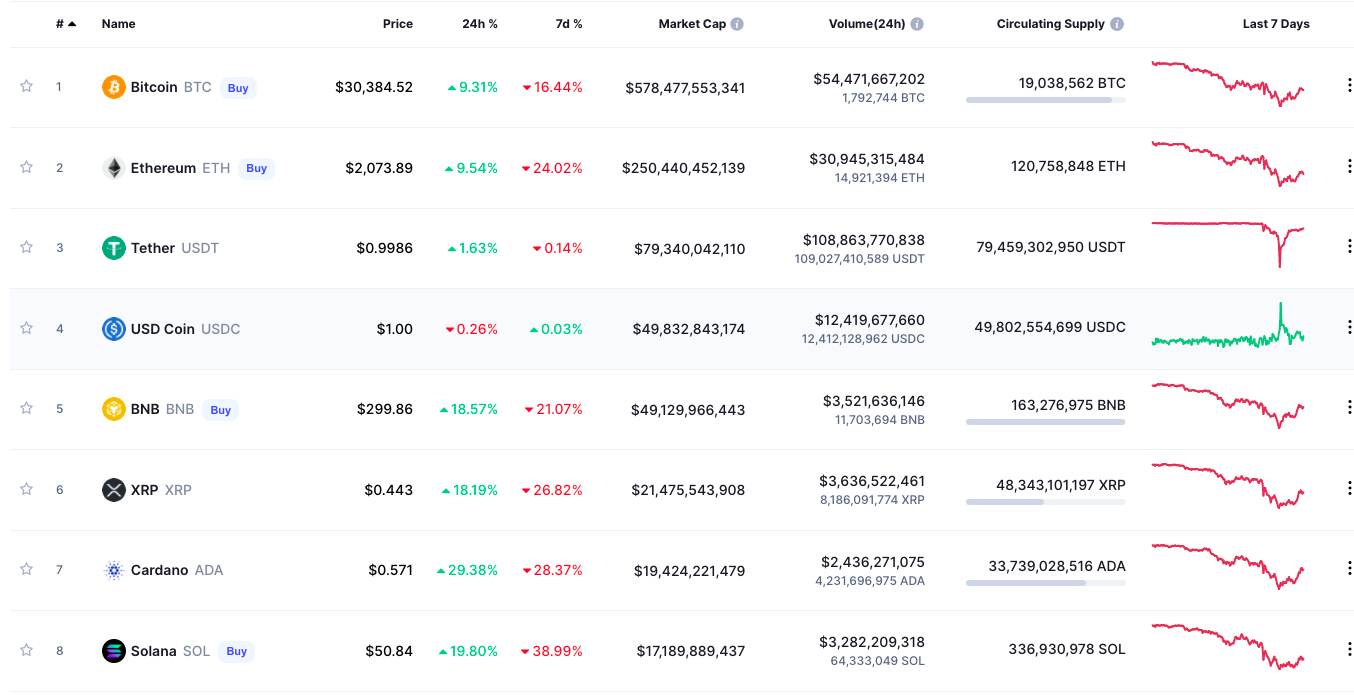This screenshot has width=1354, height=697.
Task: Star Cardano to add to watchlist
Action: click(x=26, y=568)
